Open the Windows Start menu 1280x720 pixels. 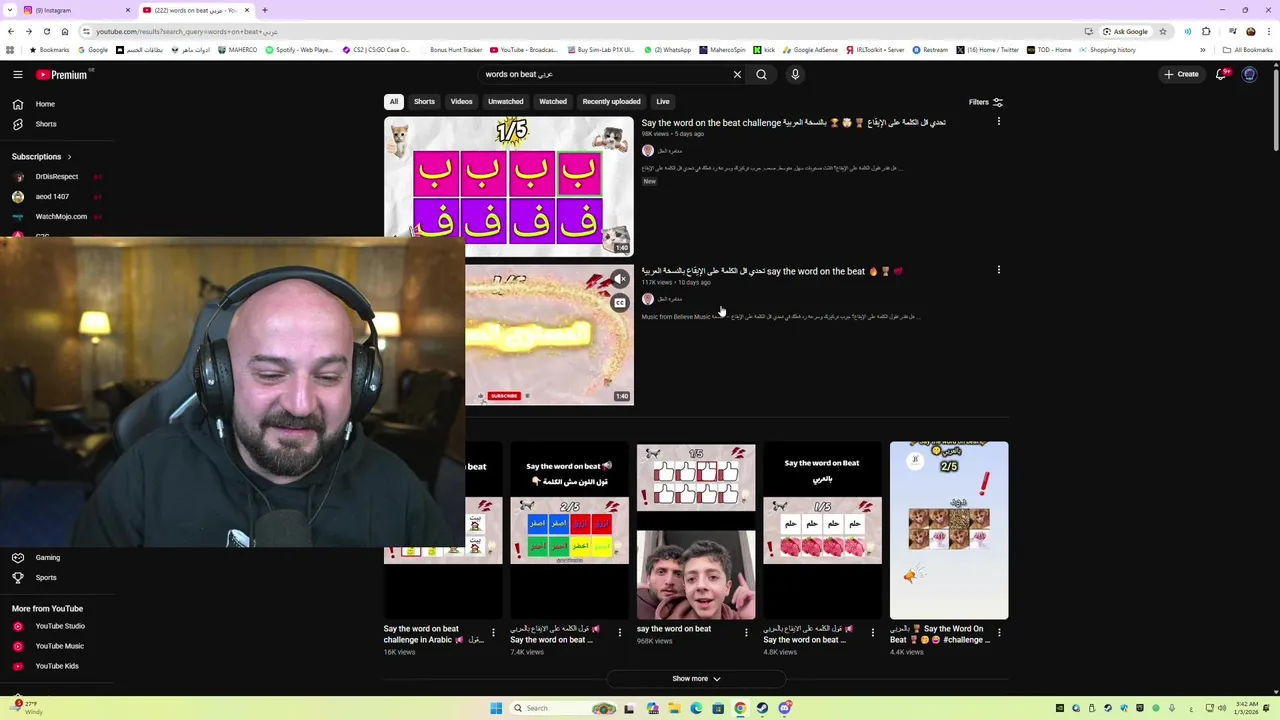(496, 708)
